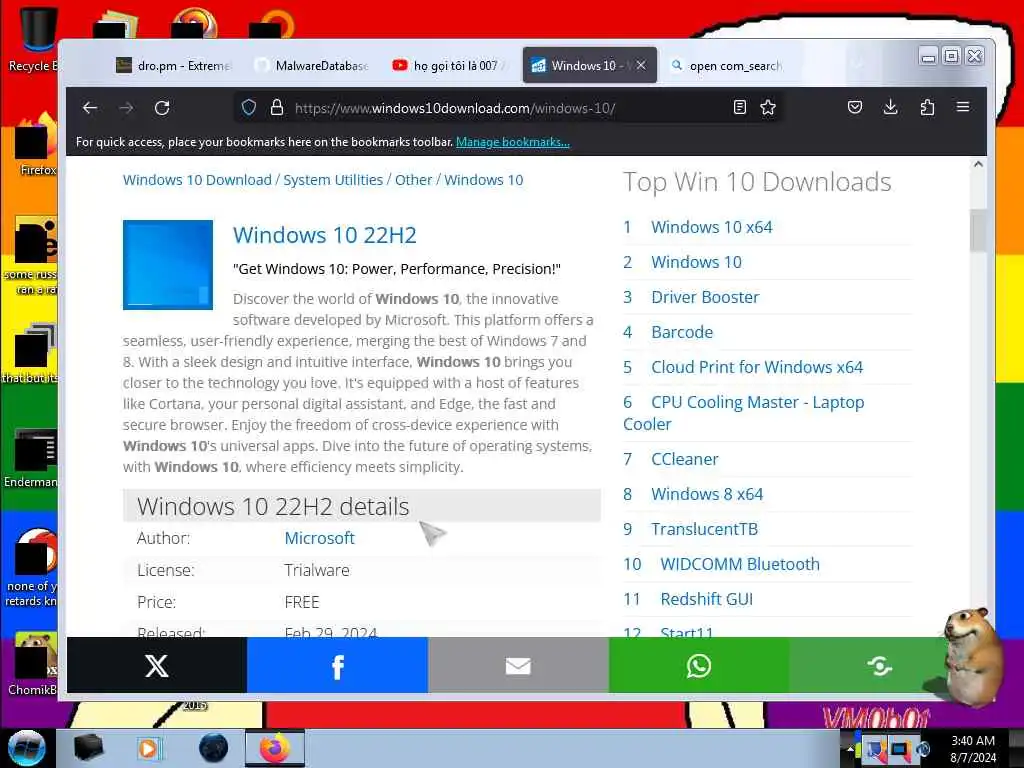The image size is (1024, 768).
Task: Show hidden system tray icons
Action: [x=850, y=749]
